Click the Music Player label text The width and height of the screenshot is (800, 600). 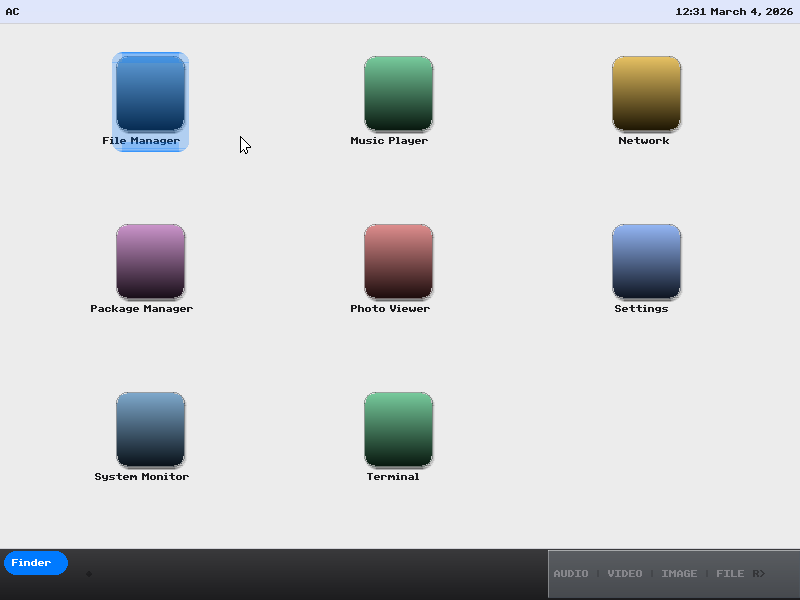392,140
